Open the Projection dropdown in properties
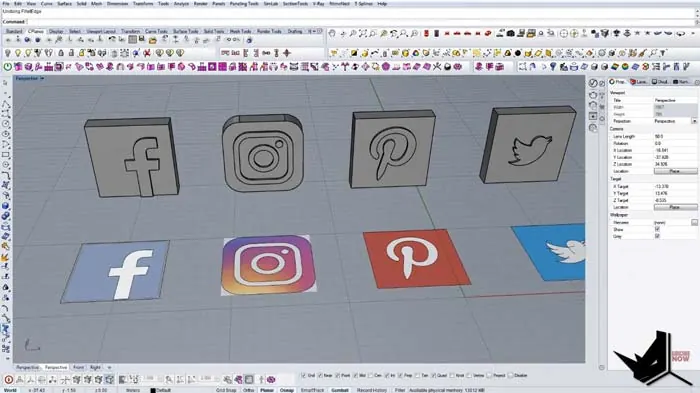The height and width of the screenshot is (393, 700). click(694, 121)
